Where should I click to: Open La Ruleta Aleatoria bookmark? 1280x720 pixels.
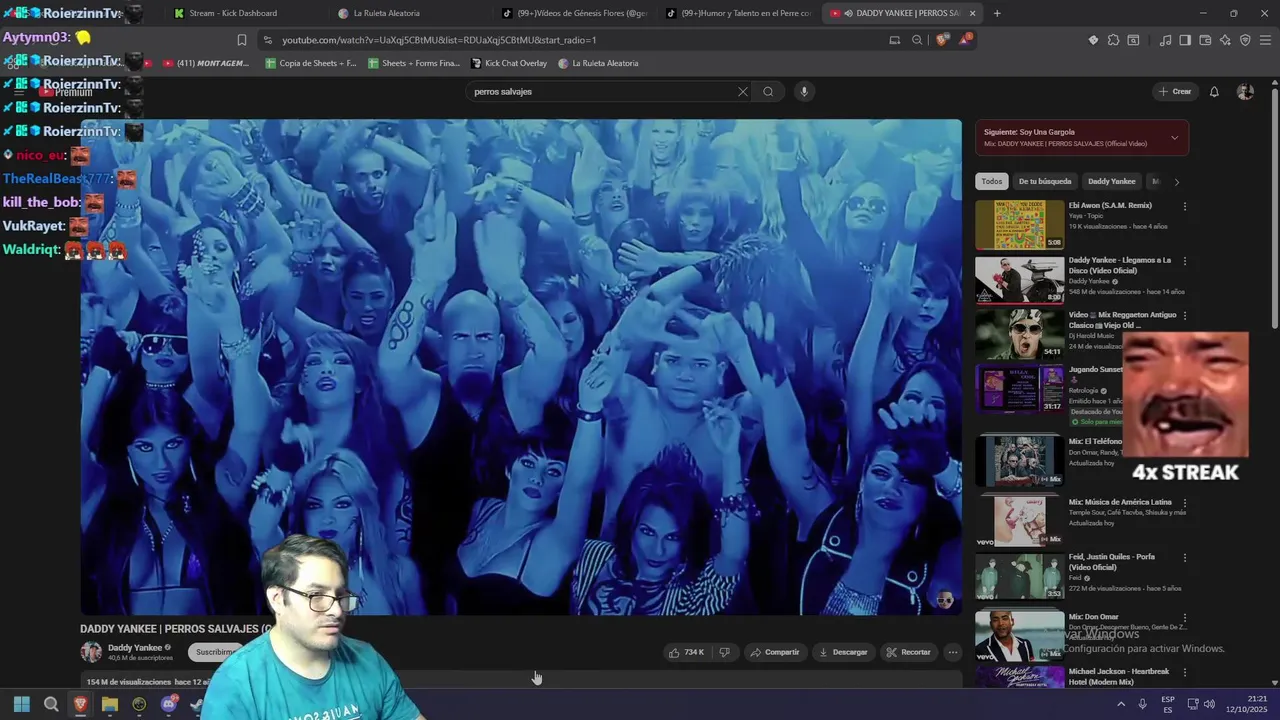598,63
